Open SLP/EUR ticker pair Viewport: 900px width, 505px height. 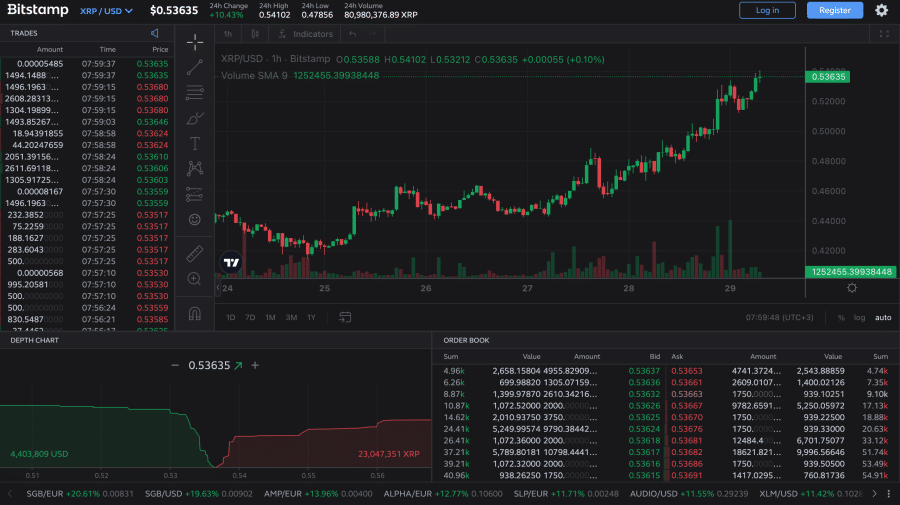(566, 494)
